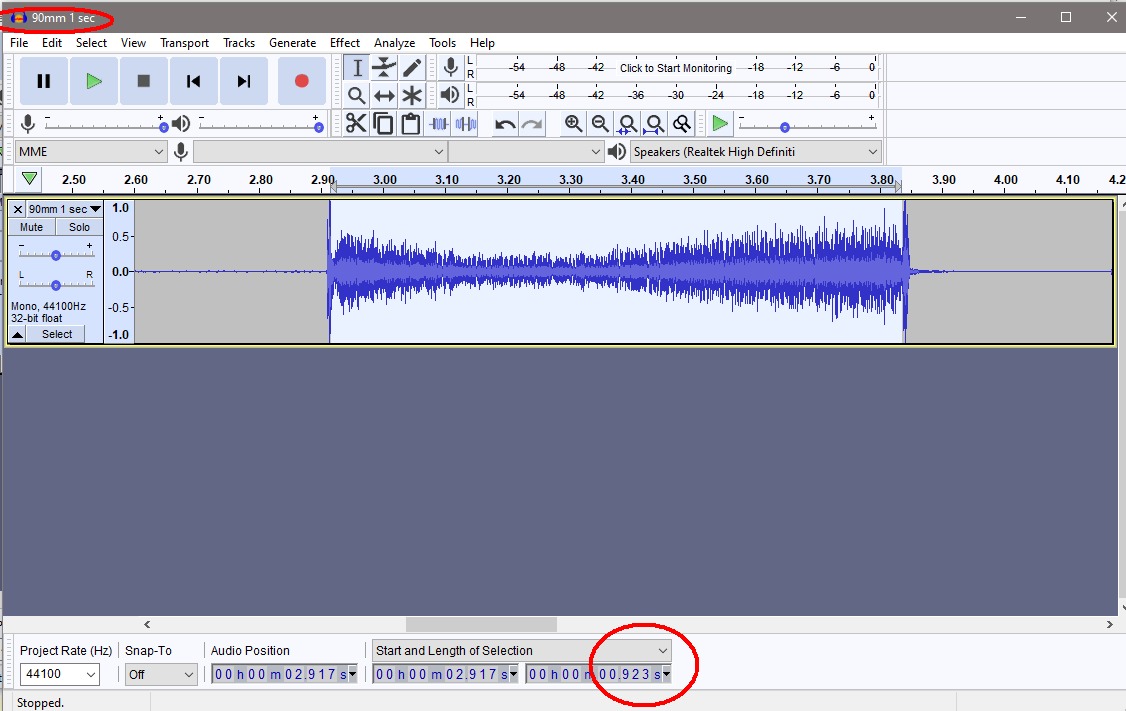Click the track gain slider knob
This screenshot has height=711, width=1126.
point(55,255)
